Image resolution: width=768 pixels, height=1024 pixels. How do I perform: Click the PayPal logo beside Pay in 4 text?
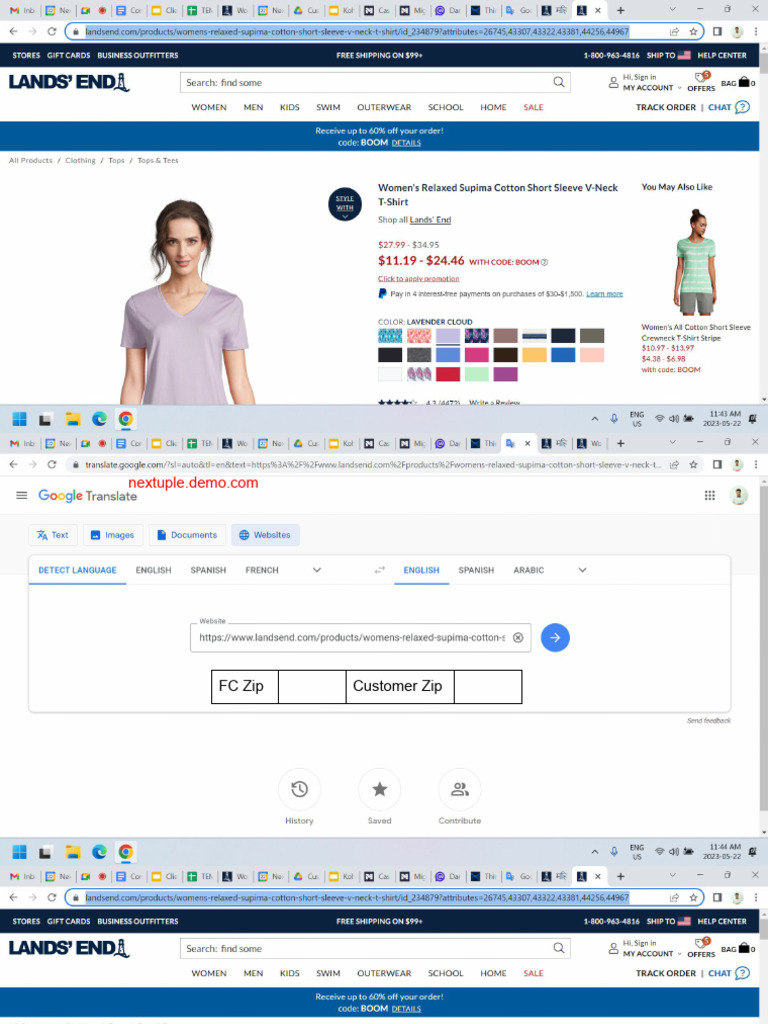tap(382, 294)
